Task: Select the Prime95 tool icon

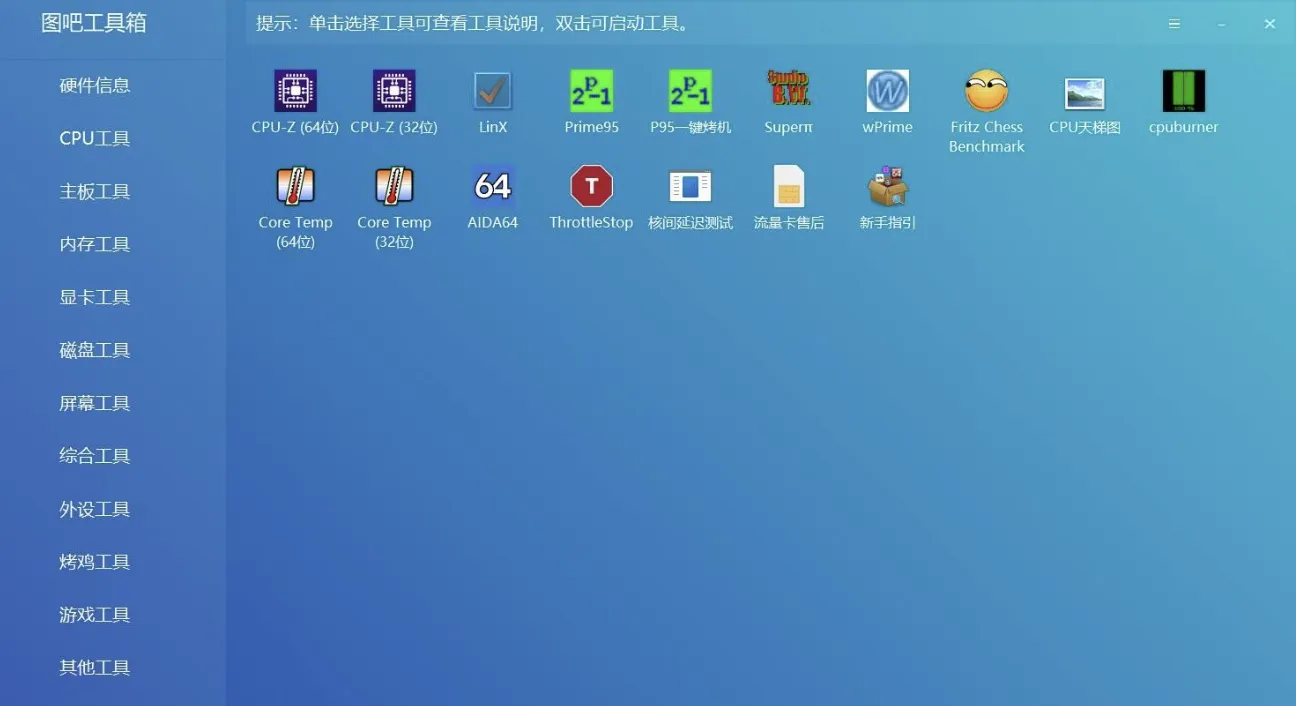Action: pos(591,91)
